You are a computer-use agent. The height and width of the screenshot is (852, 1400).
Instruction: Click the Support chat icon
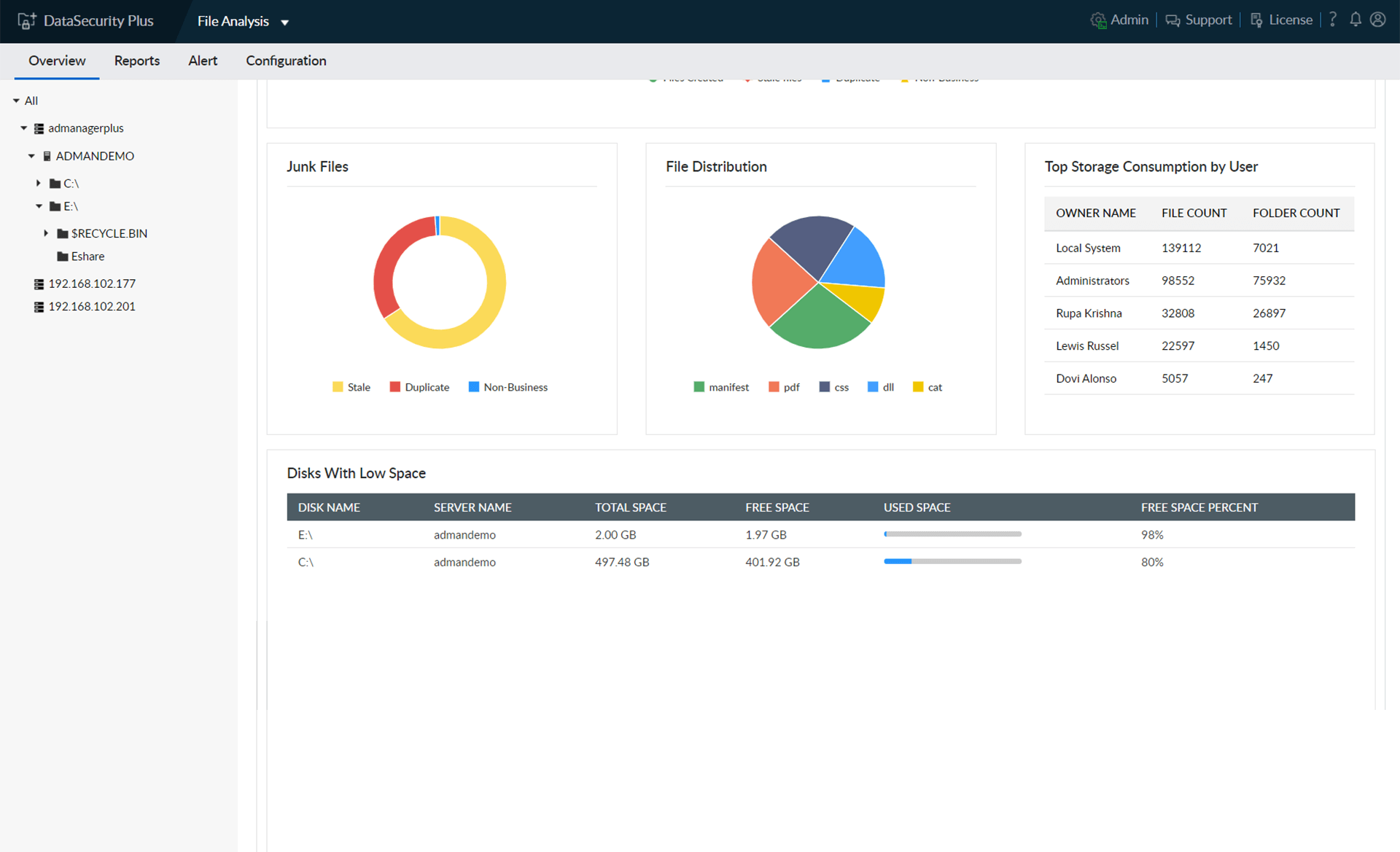pos(1172,20)
